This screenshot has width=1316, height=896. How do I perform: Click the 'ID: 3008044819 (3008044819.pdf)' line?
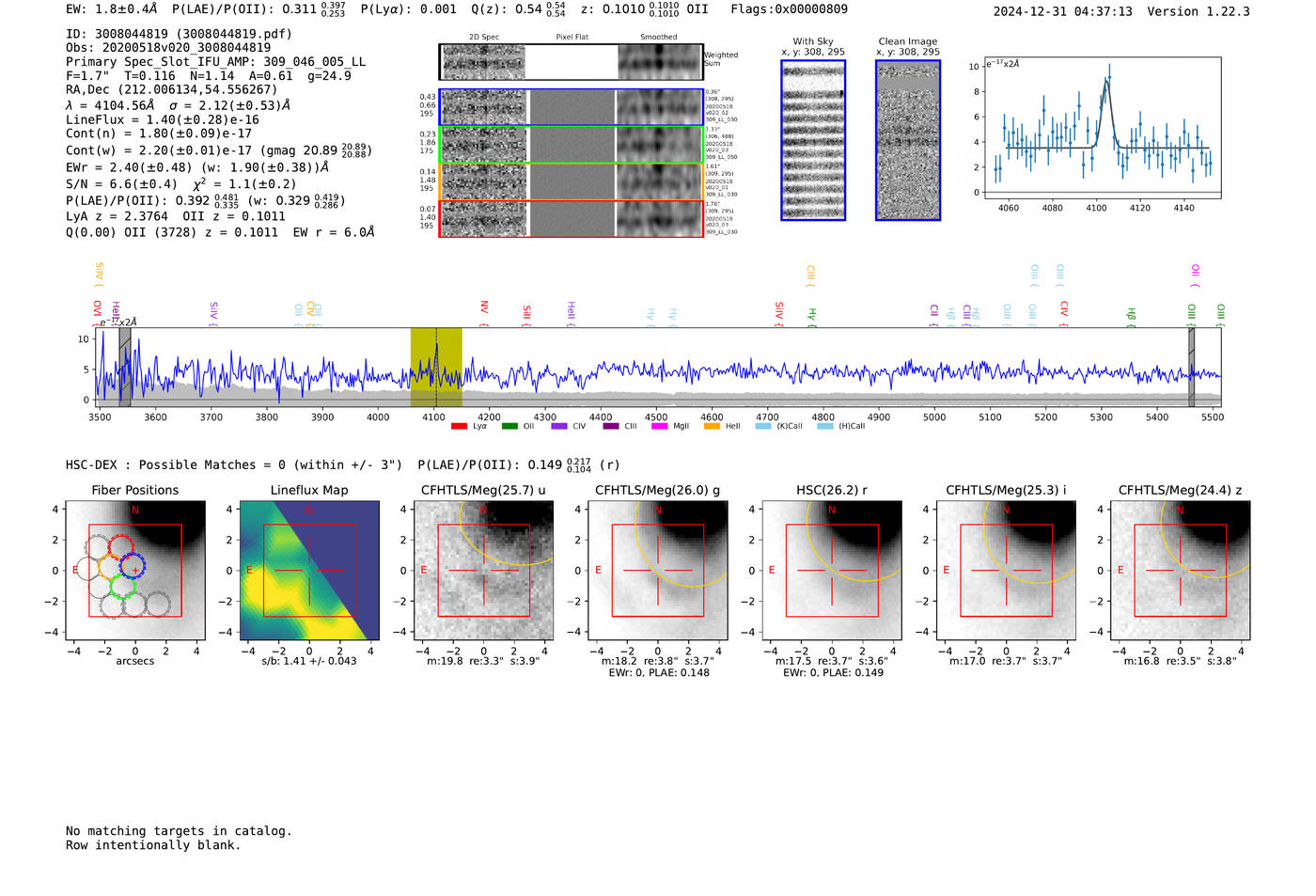(179, 34)
